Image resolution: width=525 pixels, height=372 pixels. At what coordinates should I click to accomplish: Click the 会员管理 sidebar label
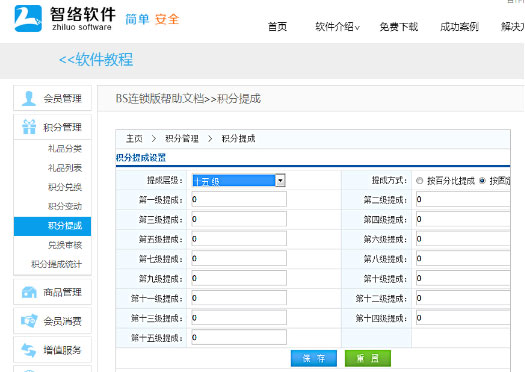pyautogui.click(x=63, y=98)
